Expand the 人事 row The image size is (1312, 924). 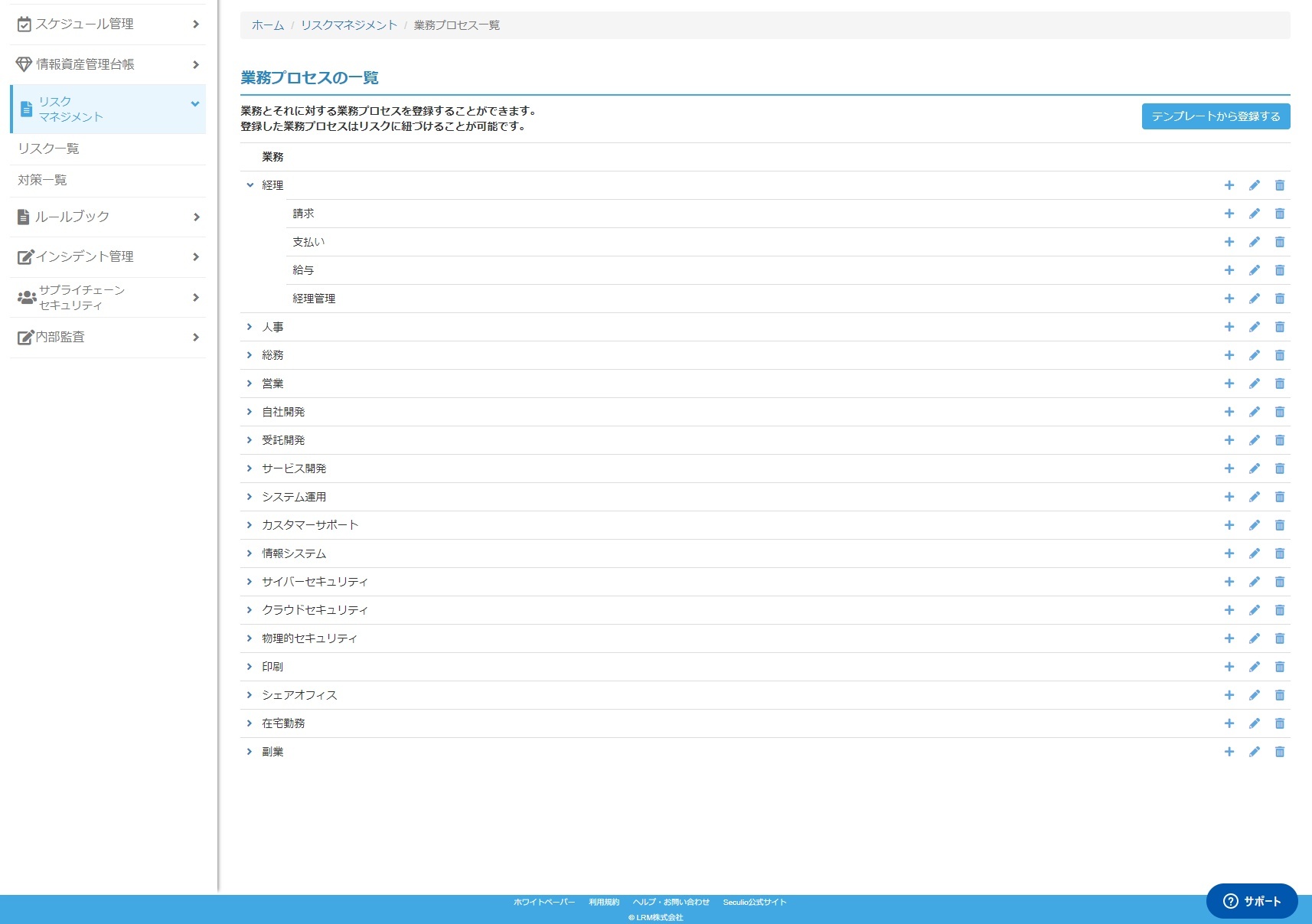click(x=250, y=327)
